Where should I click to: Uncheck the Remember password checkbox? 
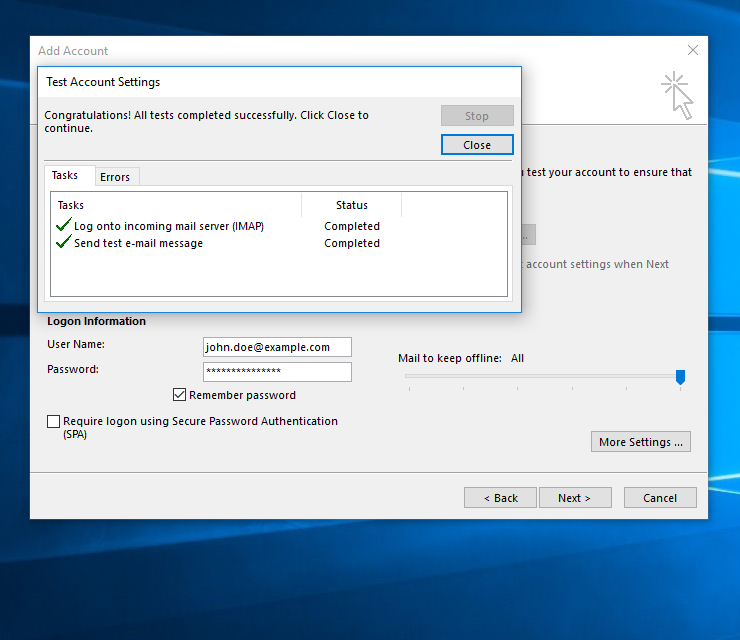pyautogui.click(x=179, y=395)
